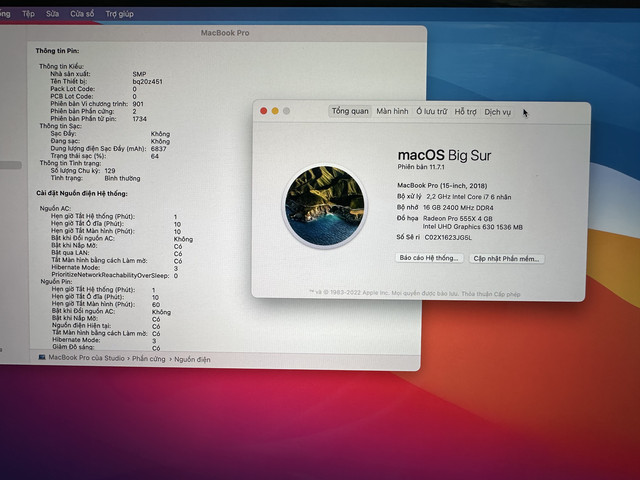Click the gray zoom button in About window
640x480 pixels.
pyautogui.click(x=287, y=111)
